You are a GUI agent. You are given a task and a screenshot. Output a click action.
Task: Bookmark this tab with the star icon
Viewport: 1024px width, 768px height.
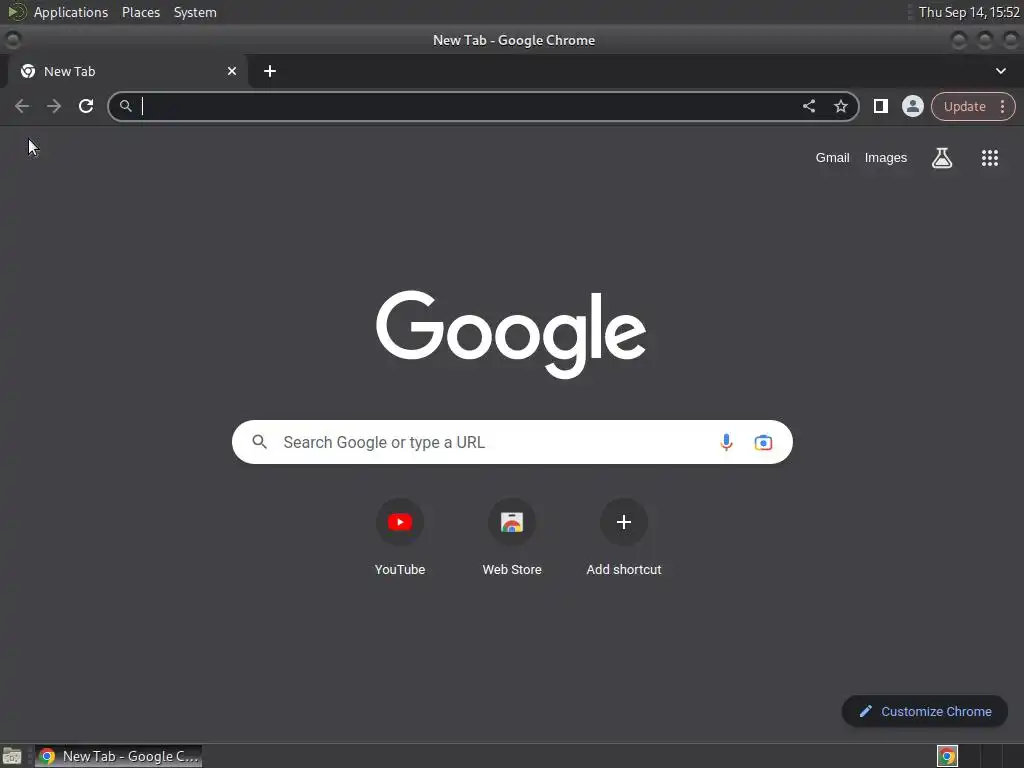point(840,106)
